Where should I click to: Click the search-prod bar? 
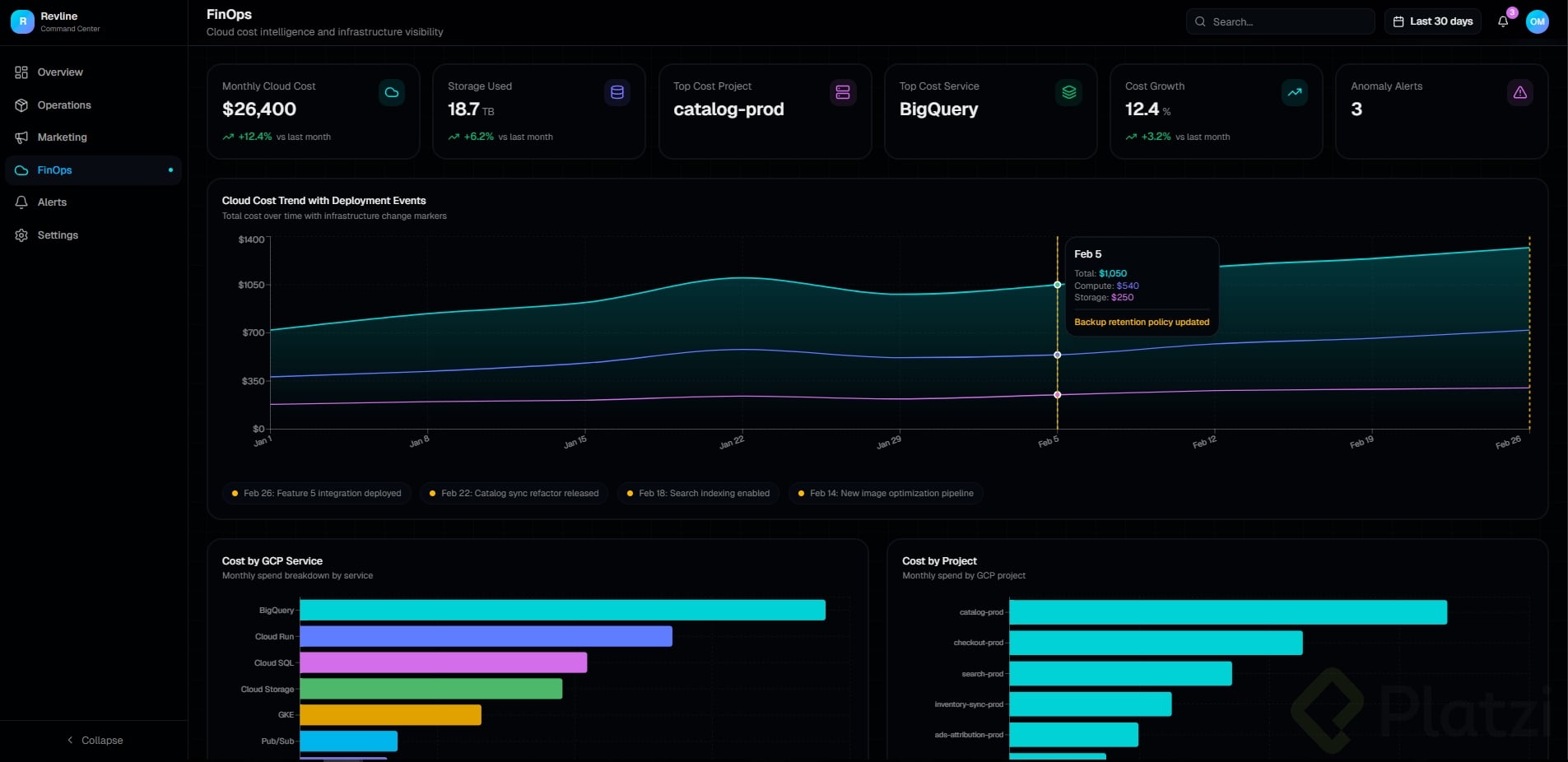click(x=1121, y=674)
